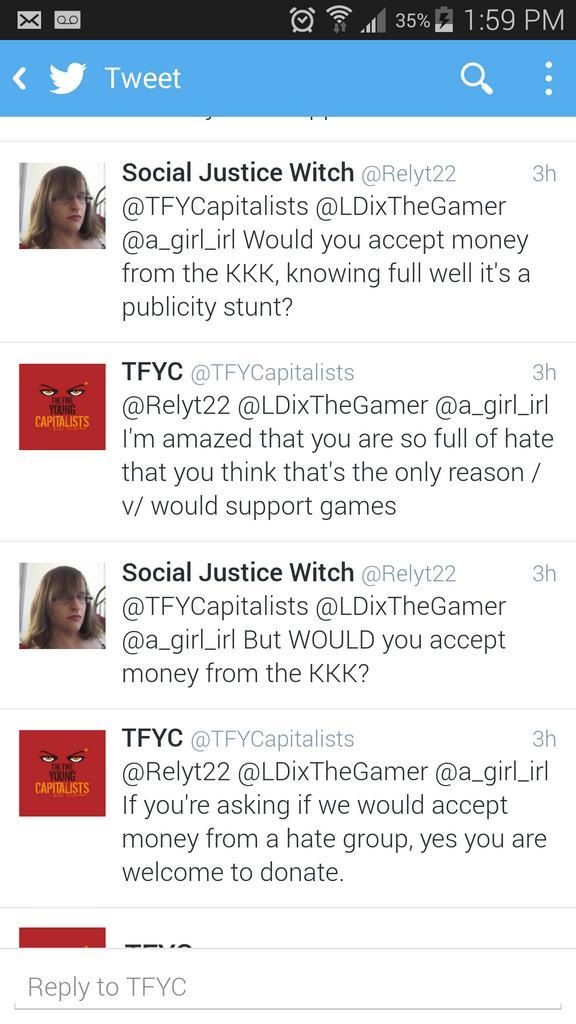This screenshot has width=576, height=1024.
Task: Open @TFYCapitalists handle in second tweet header
Action: click(272, 373)
